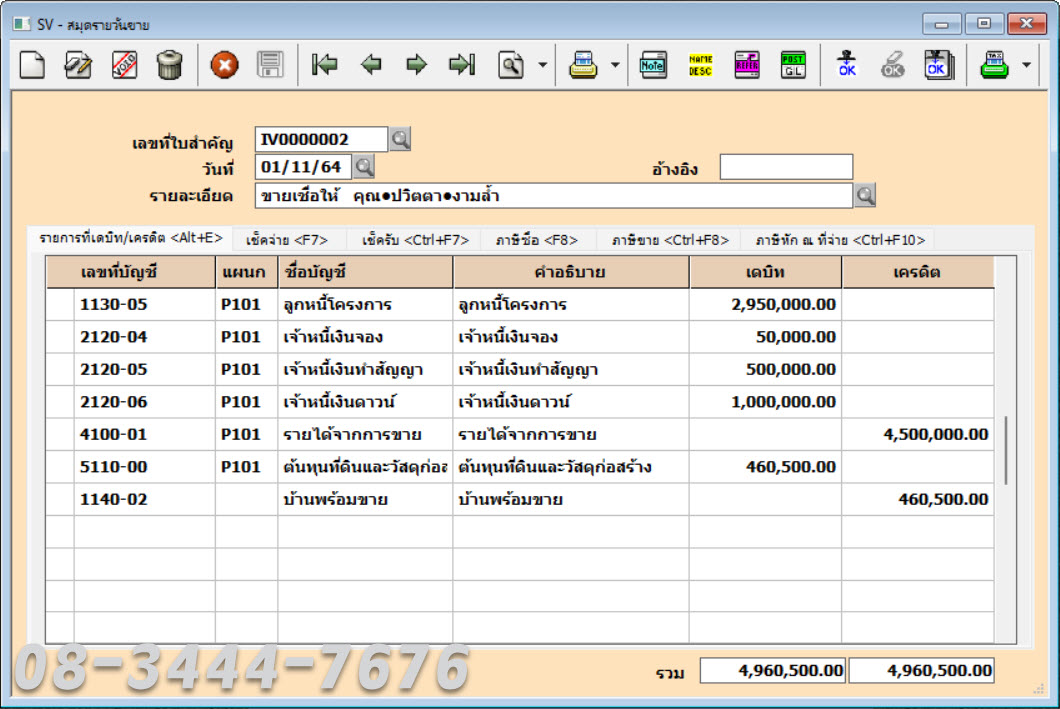Click debit amount 500,000.00
This screenshot has height=709, width=1060.
pos(766,370)
